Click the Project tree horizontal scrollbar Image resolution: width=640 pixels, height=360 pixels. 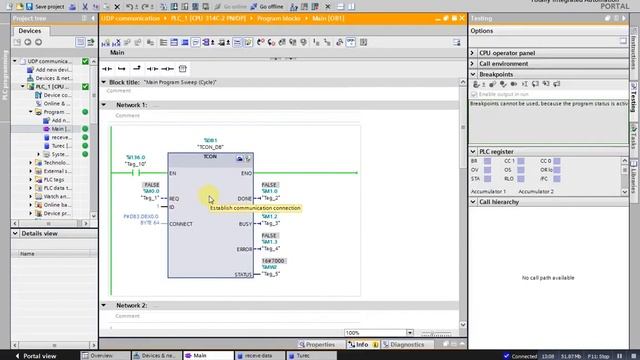50,223
